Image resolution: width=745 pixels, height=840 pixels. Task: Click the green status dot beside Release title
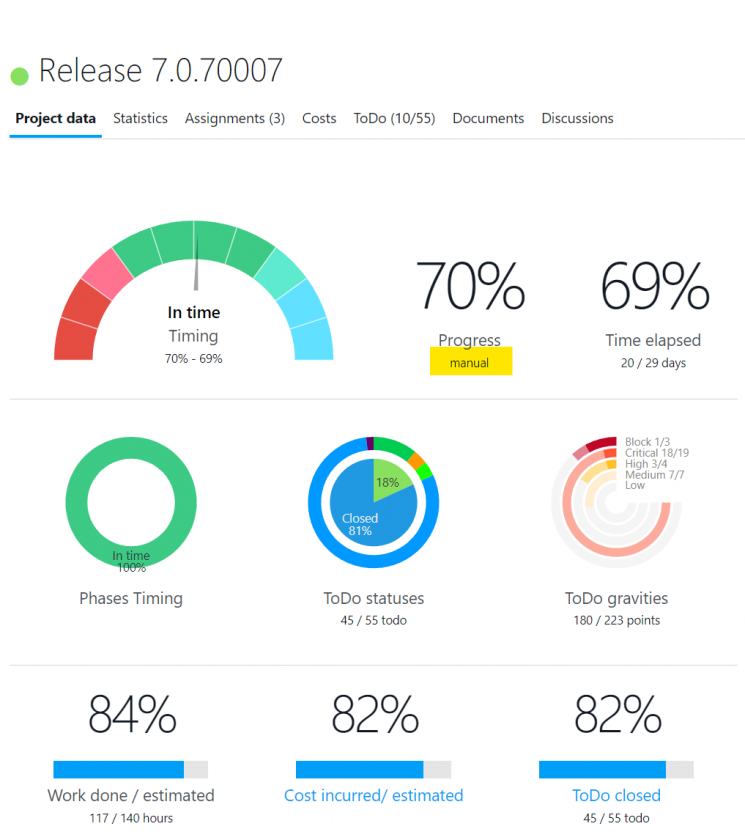coord(19,75)
